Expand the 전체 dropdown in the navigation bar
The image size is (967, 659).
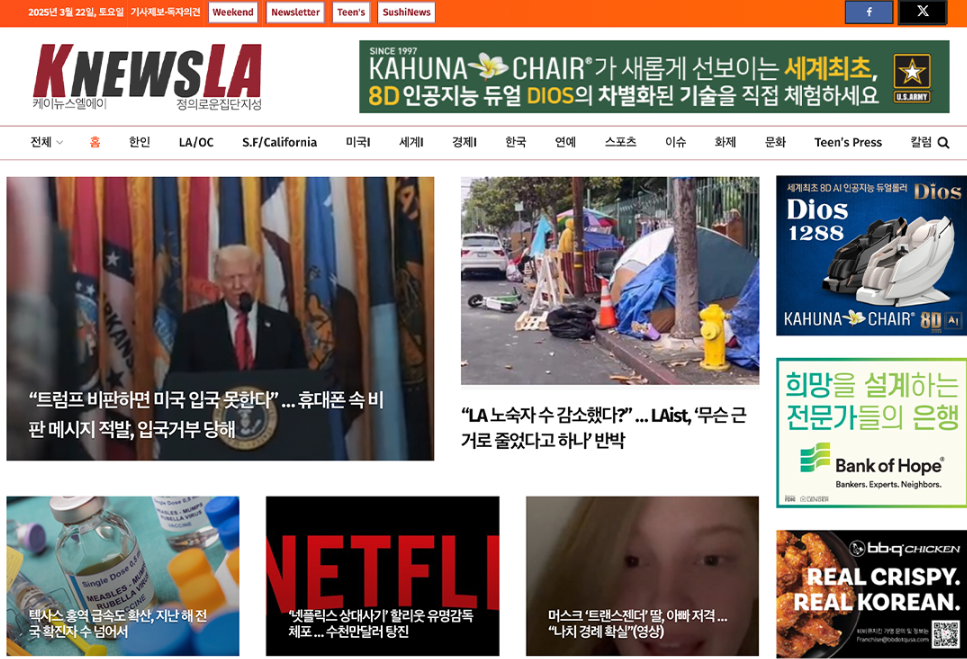(44, 142)
